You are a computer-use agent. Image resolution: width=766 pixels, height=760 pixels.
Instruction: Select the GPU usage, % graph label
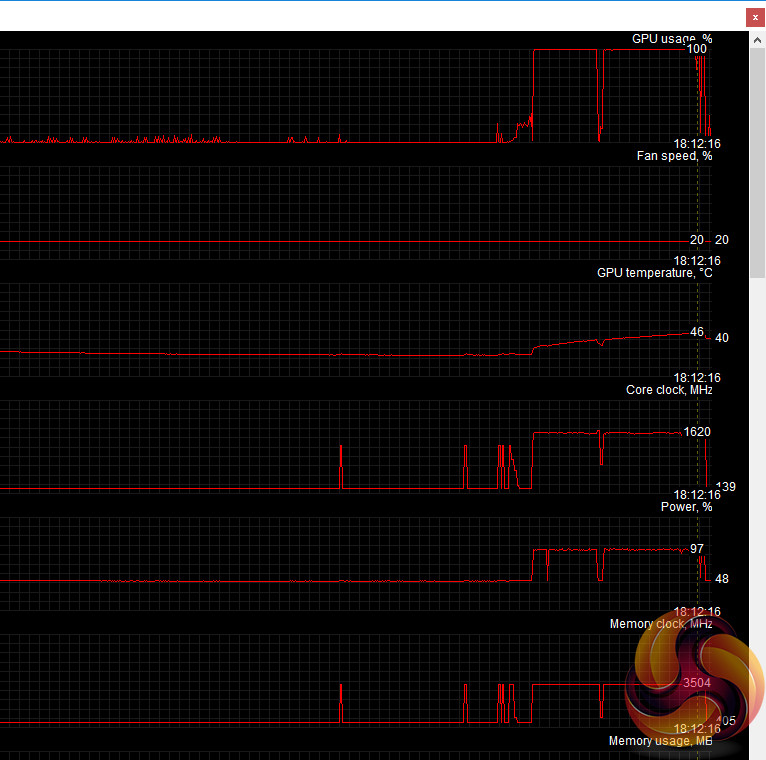pyautogui.click(x=672, y=39)
